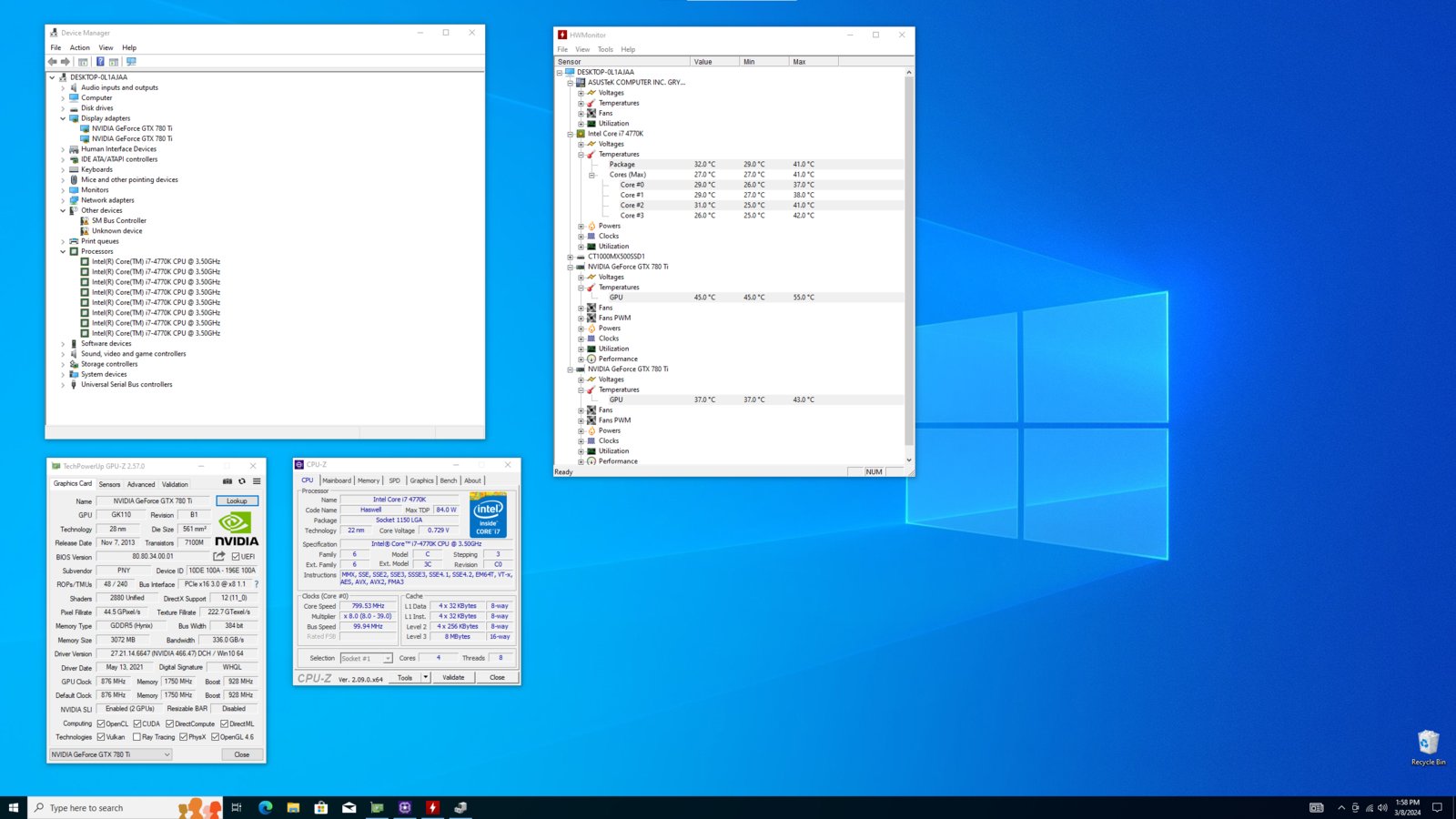Toggle the OpenCL checkbox in GPU-Z
Viewport: 1456px width, 819px height.
[x=101, y=723]
